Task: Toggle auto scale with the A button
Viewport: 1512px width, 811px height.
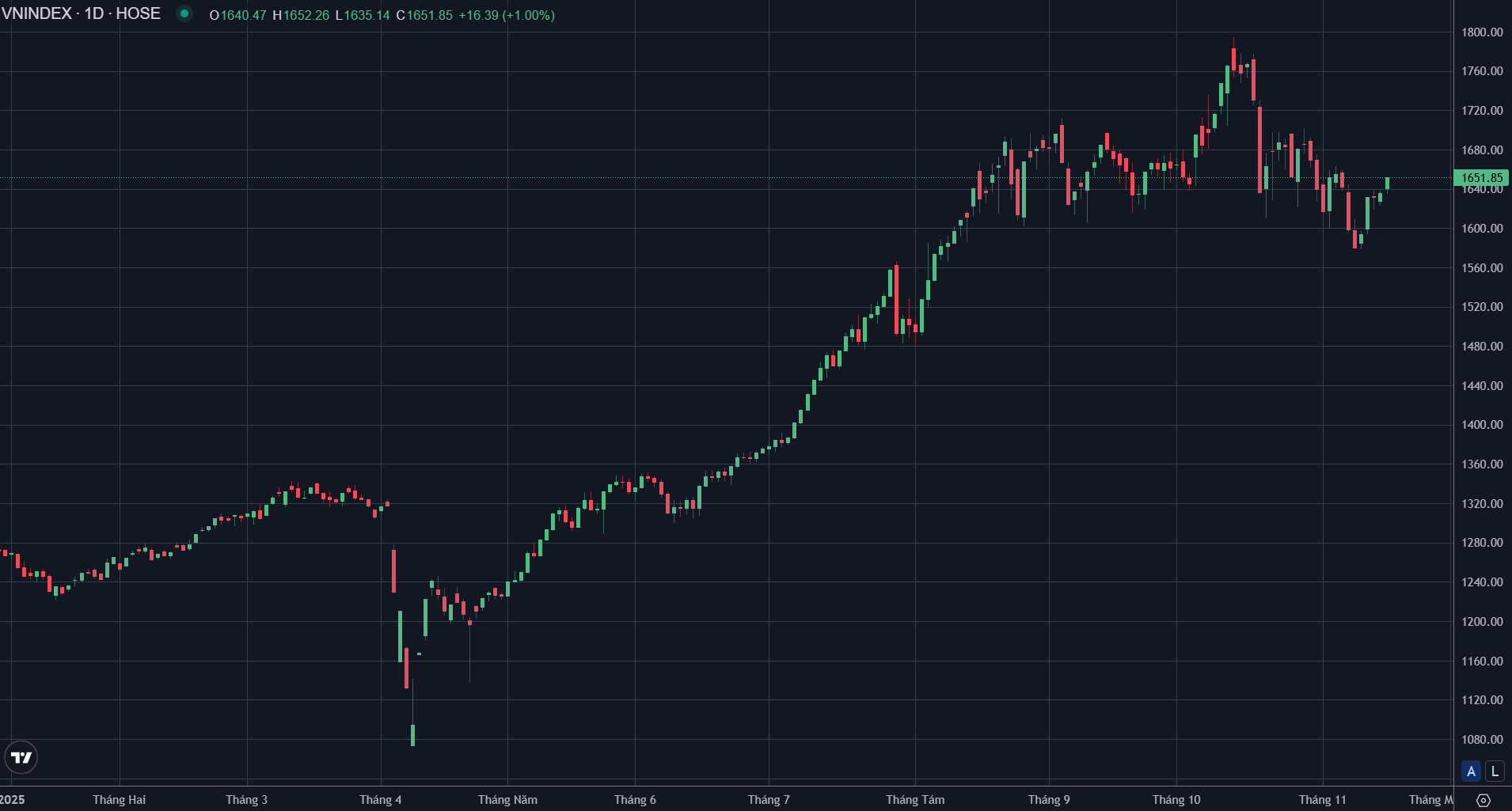Action: tap(1471, 771)
